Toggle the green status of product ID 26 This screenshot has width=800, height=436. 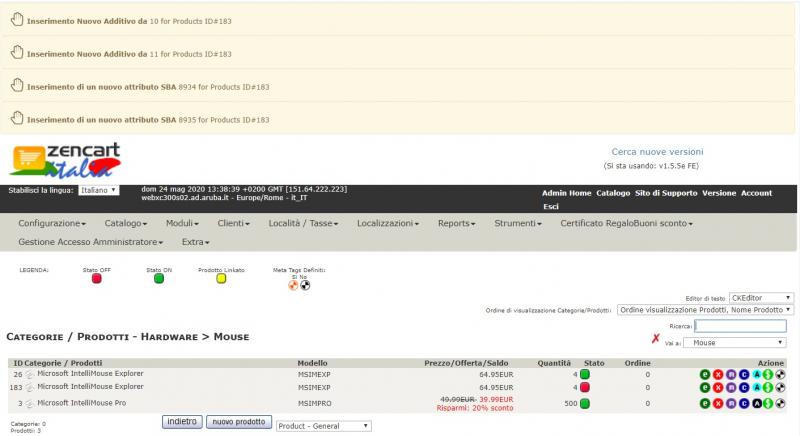(x=585, y=374)
